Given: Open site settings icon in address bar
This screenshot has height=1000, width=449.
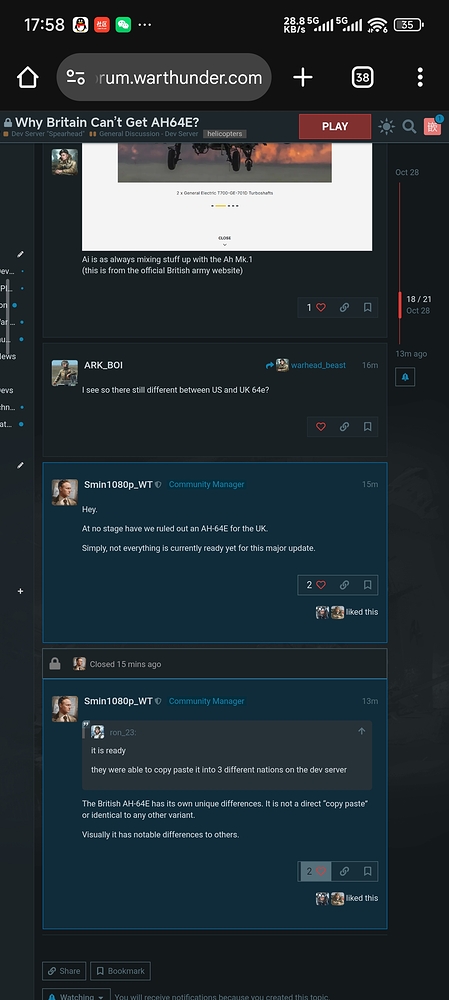Looking at the screenshot, I should click(x=76, y=78).
